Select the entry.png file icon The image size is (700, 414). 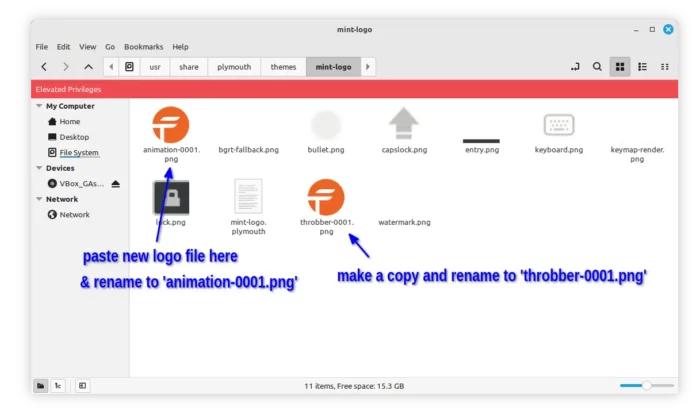[x=481, y=141]
